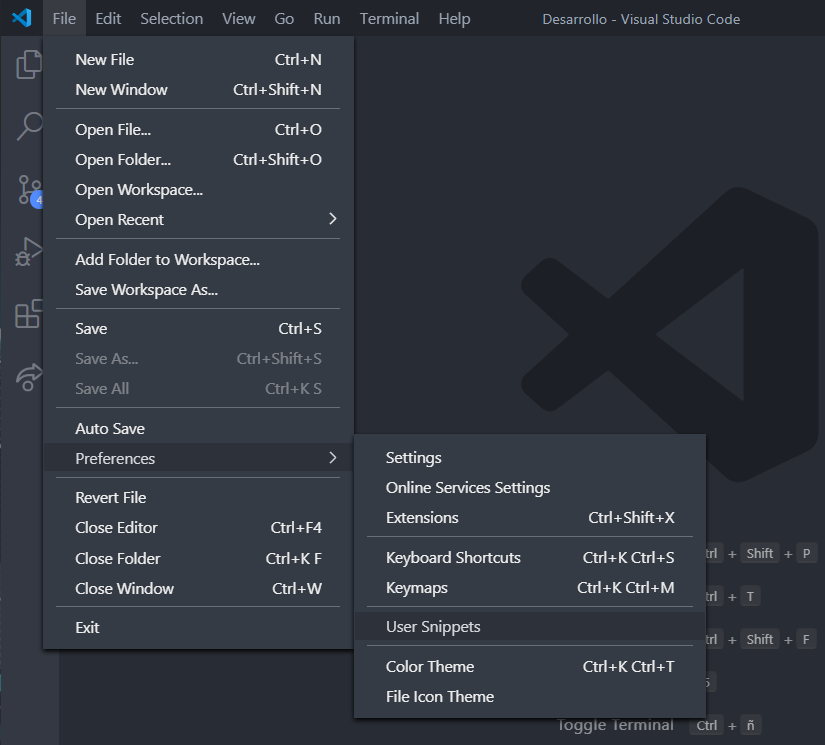Viewport: 825px width, 745px height.
Task: Open the Terminal menu
Action: [x=389, y=18]
